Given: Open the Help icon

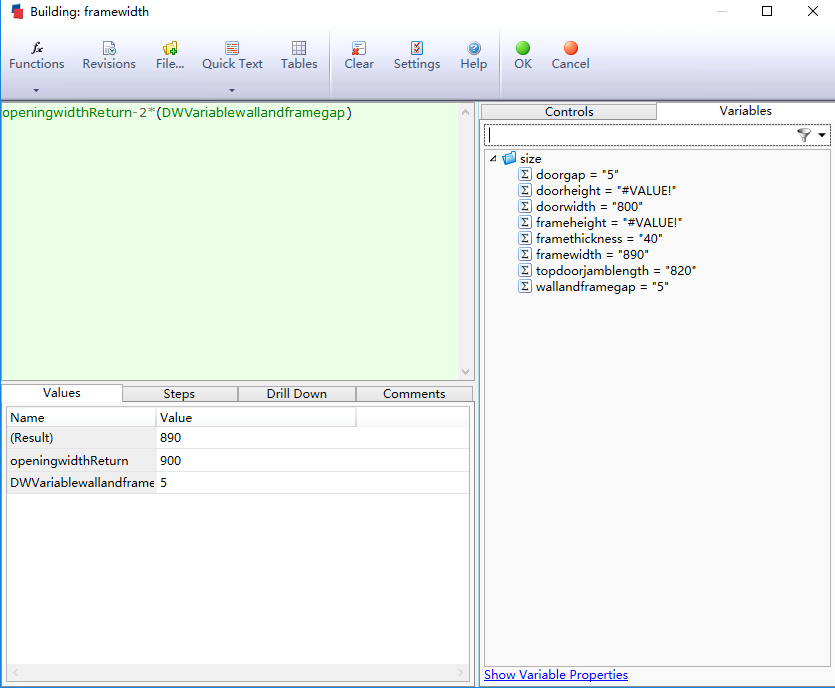Looking at the screenshot, I should pyautogui.click(x=474, y=55).
